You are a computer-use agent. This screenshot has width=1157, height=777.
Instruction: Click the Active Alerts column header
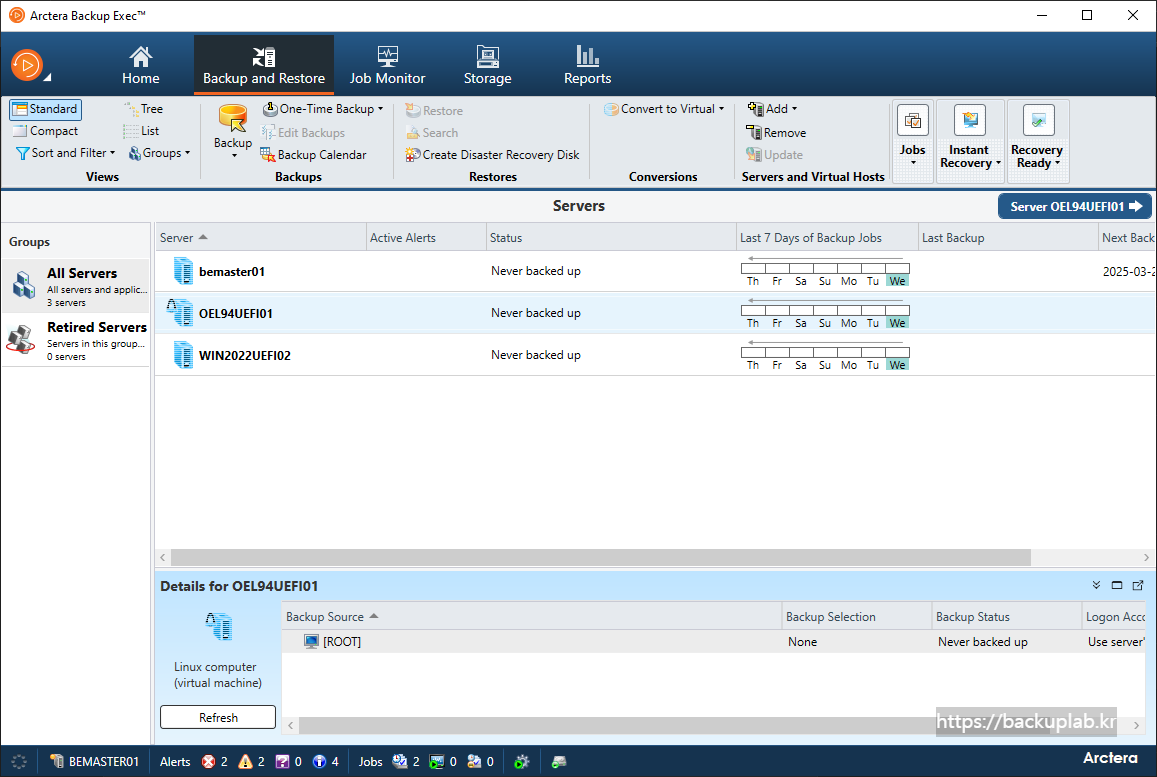(426, 238)
